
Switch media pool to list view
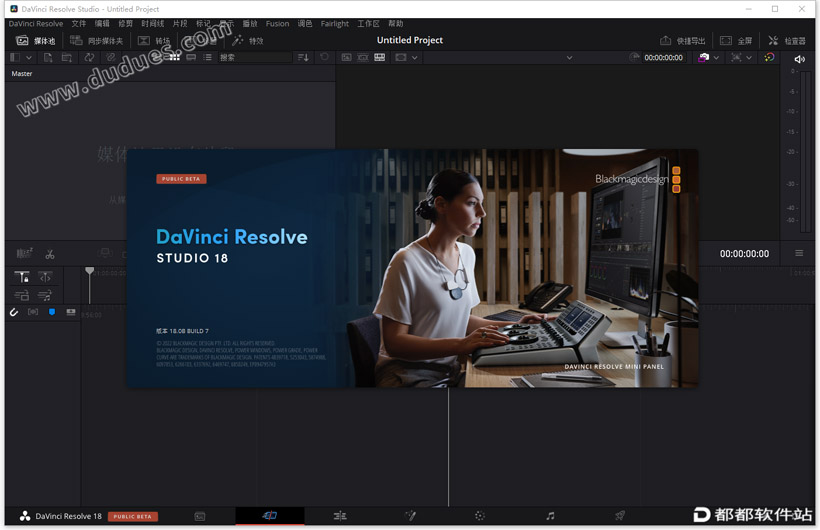point(208,58)
